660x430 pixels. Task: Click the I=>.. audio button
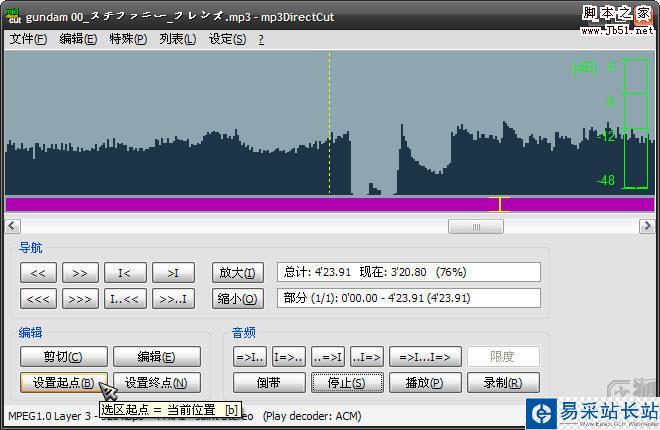[x=289, y=357]
